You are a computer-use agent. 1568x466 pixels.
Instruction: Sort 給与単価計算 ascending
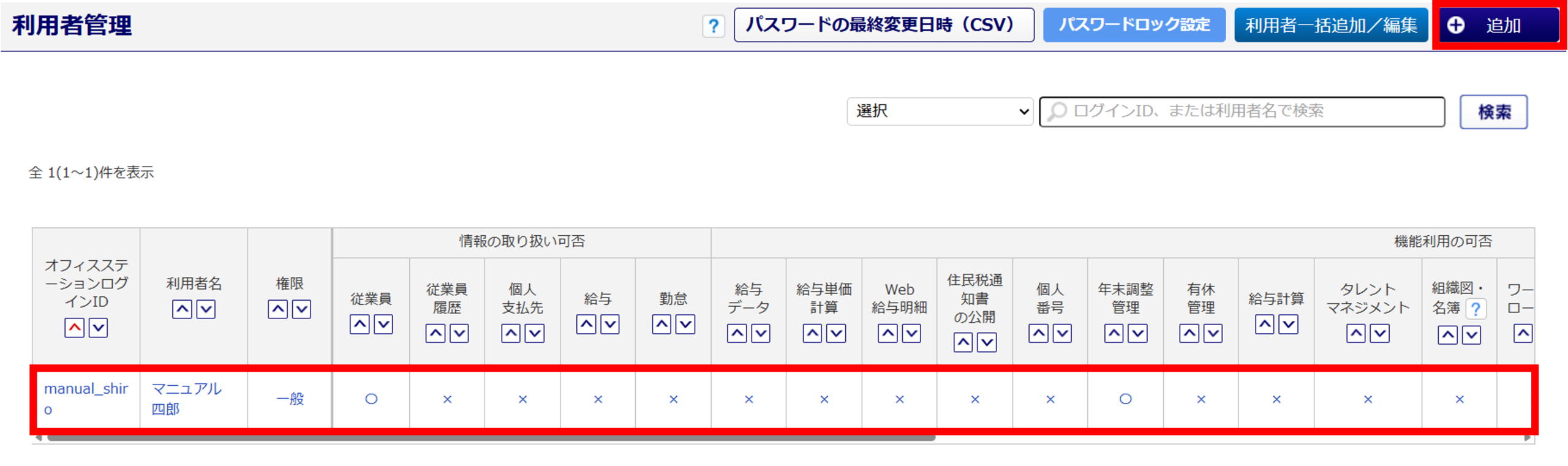pos(813,333)
